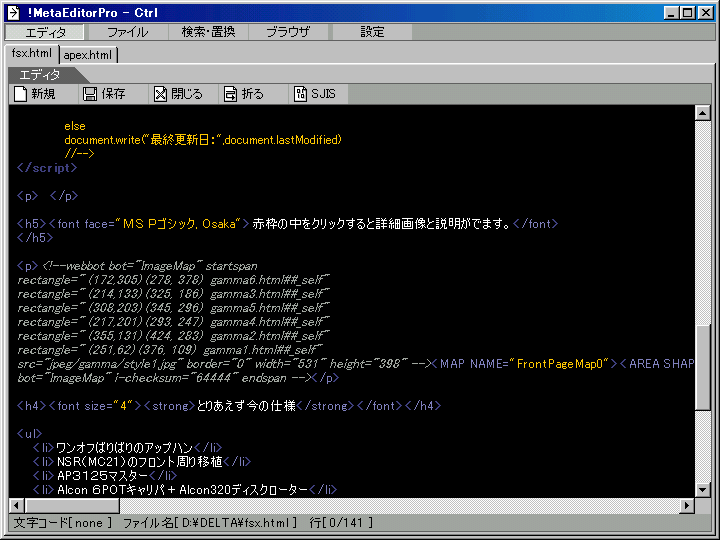The width and height of the screenshot is (720, 540).
Task: Click the 折る line wrap icon
Action: tap(230, 94)
